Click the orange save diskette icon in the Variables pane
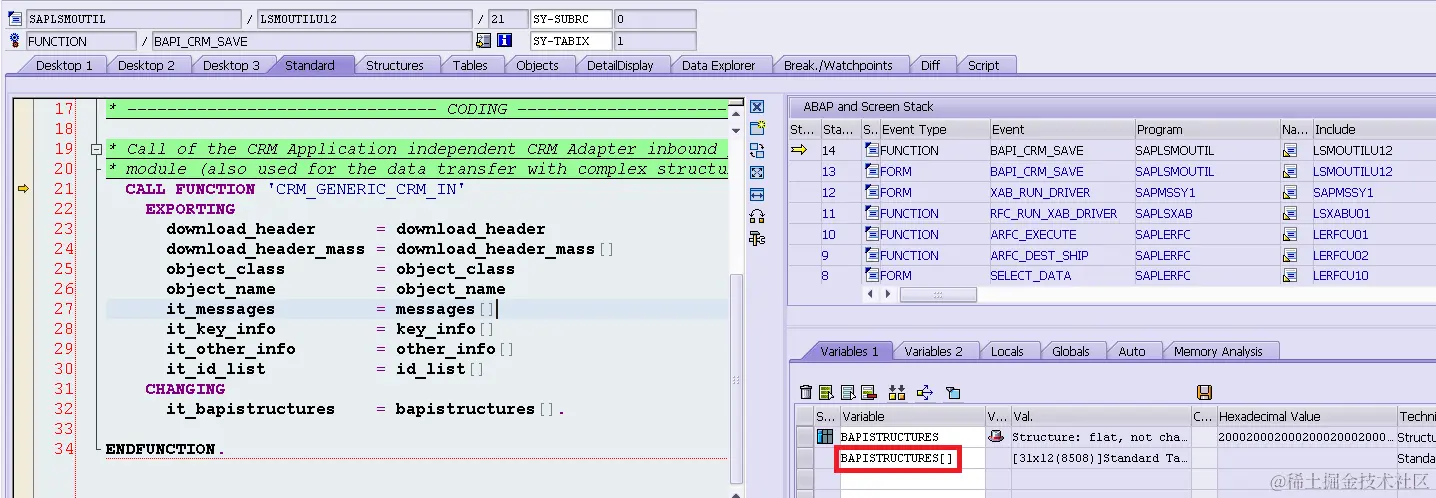 (x=1204, y=393)
